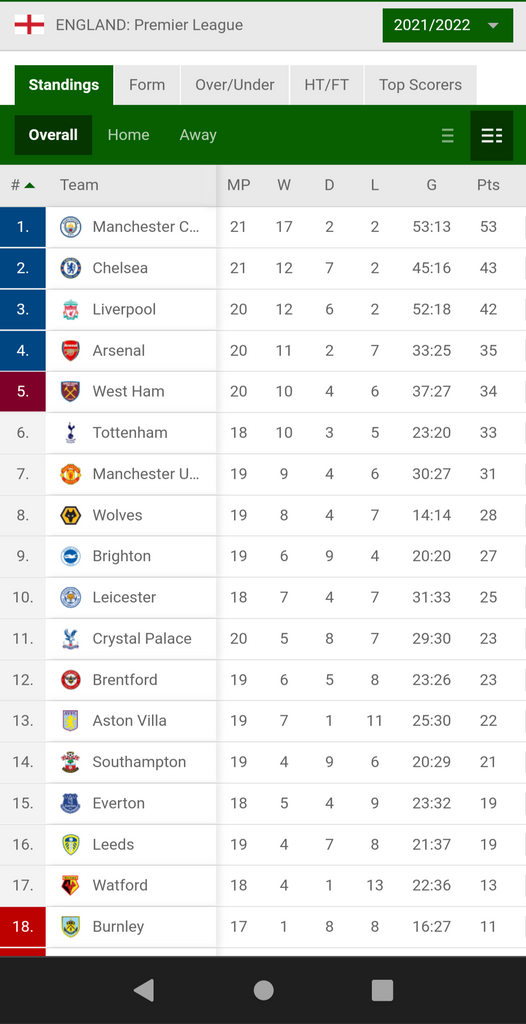
Task: Sort standings by the Pts column header
Action: coord(488,185)
